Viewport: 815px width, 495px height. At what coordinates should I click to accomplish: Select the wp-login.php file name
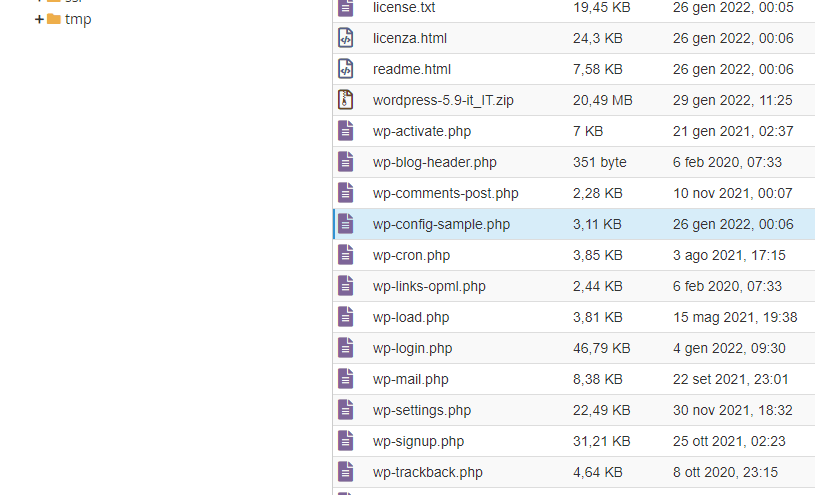pos(412,348)
